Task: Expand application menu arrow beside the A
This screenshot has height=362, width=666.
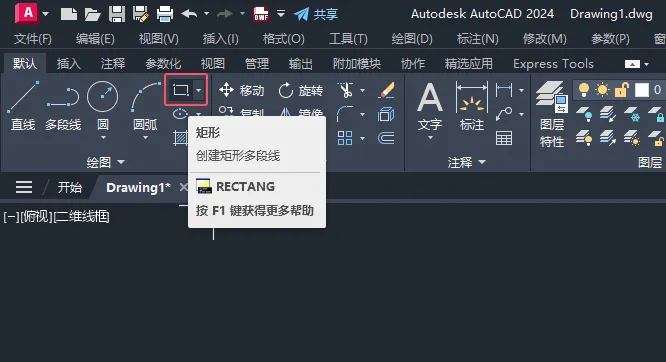Action: tap(45, 14)
